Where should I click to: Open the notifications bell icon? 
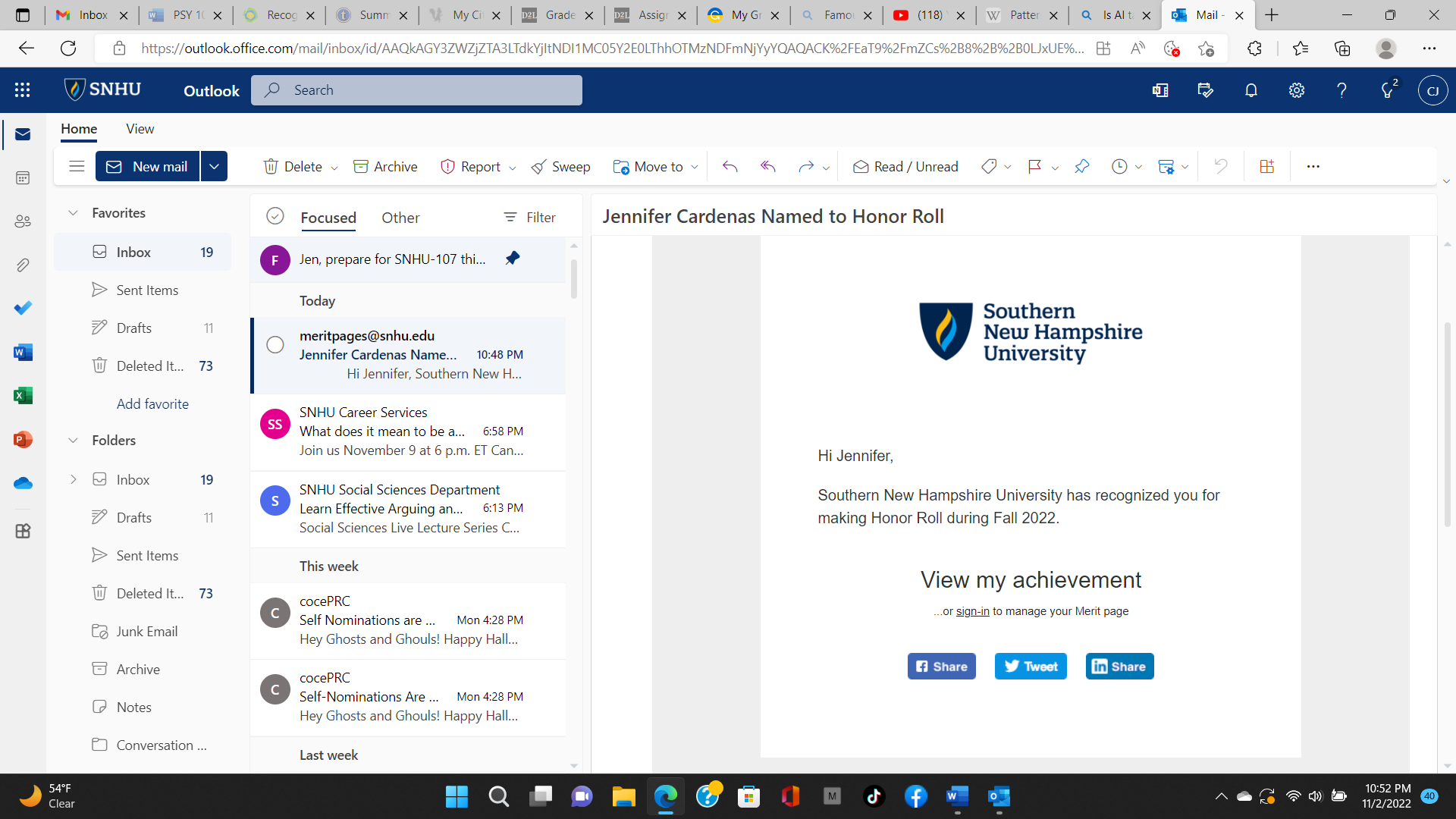pyautogui.click(x=1251, y=90)
